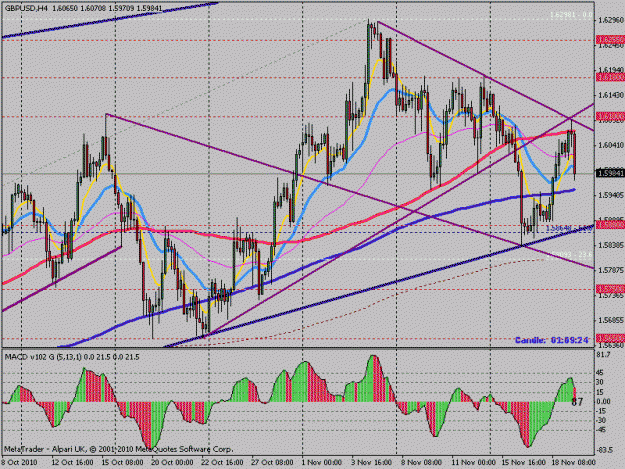Click the Candle: 01:59:24 countdown label

click(x=552, y=340)
